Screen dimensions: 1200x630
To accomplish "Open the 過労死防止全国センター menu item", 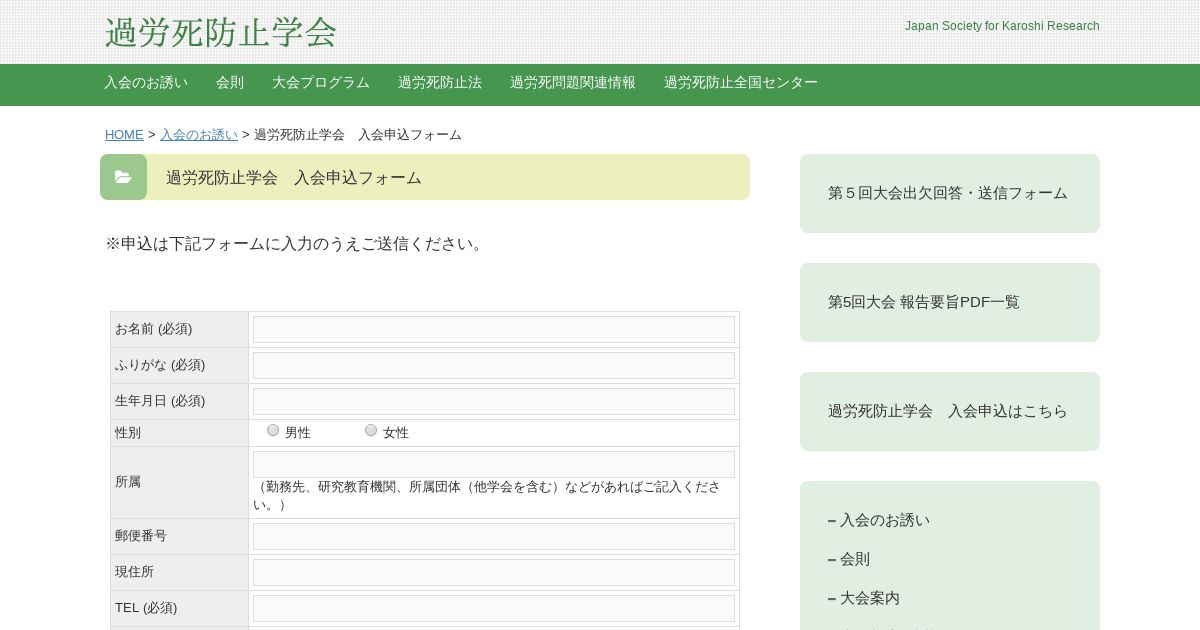I will pos(741,83).
